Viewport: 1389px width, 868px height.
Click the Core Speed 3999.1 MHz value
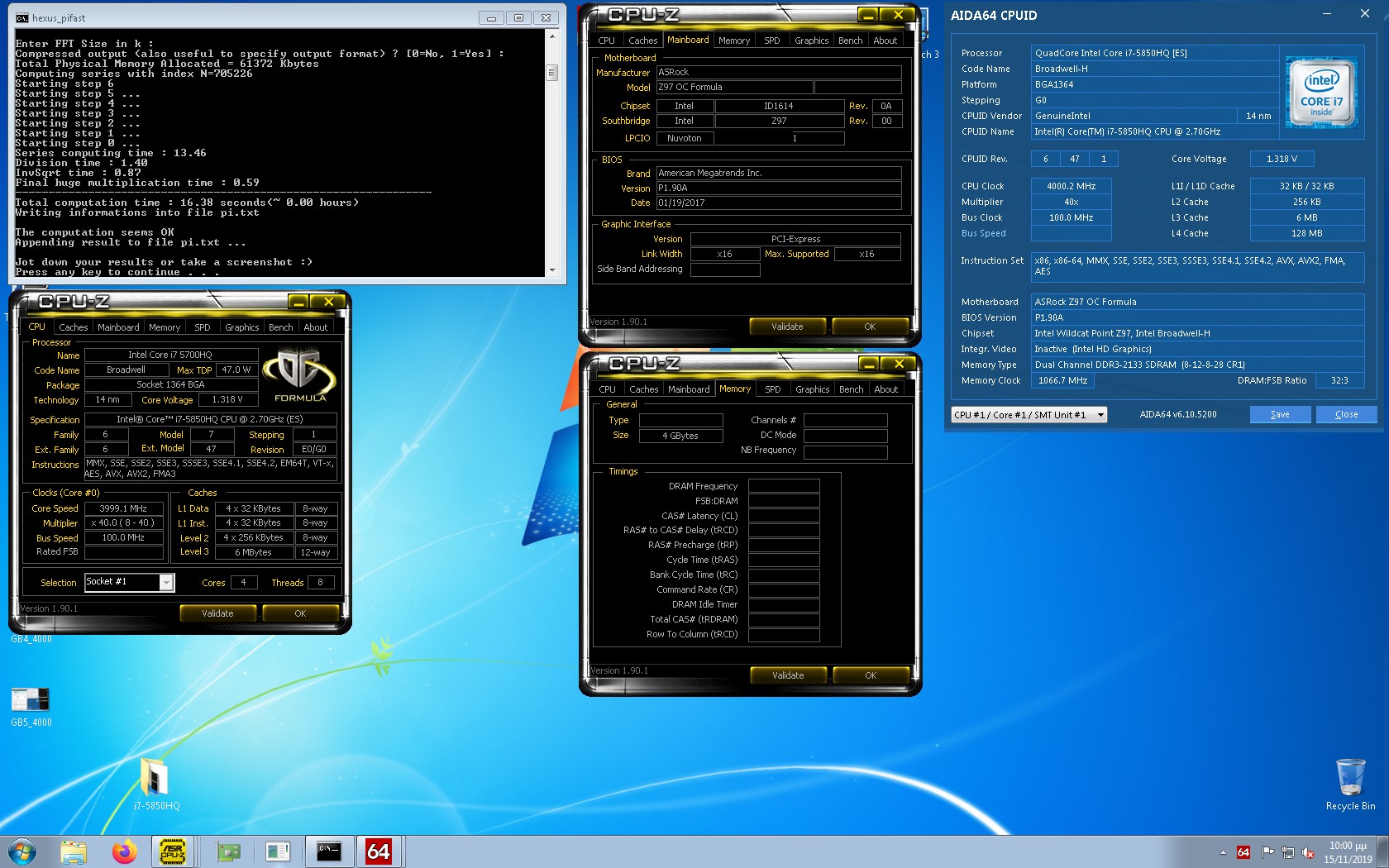123,508
